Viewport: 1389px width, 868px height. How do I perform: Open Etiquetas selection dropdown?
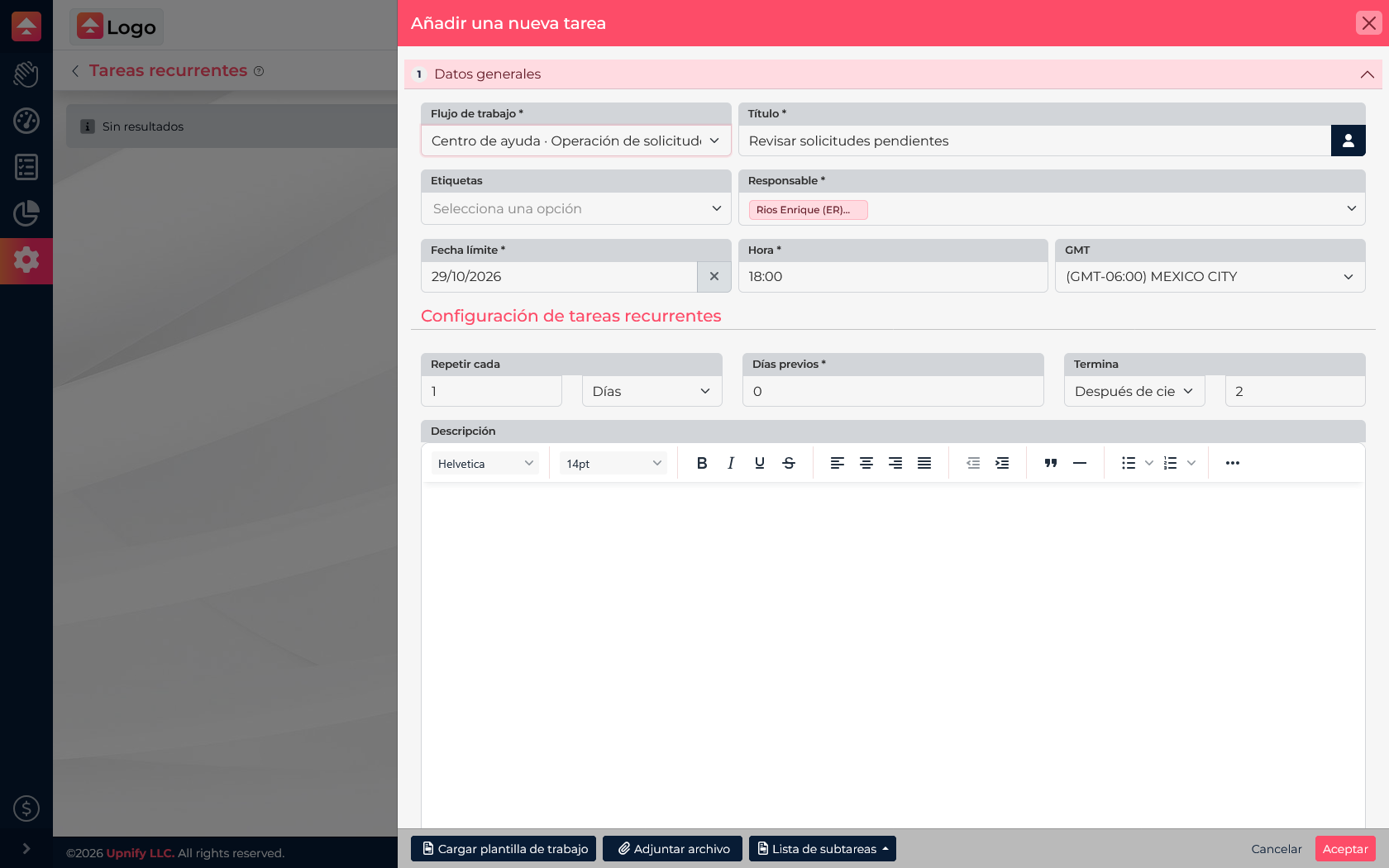[576, 208]
